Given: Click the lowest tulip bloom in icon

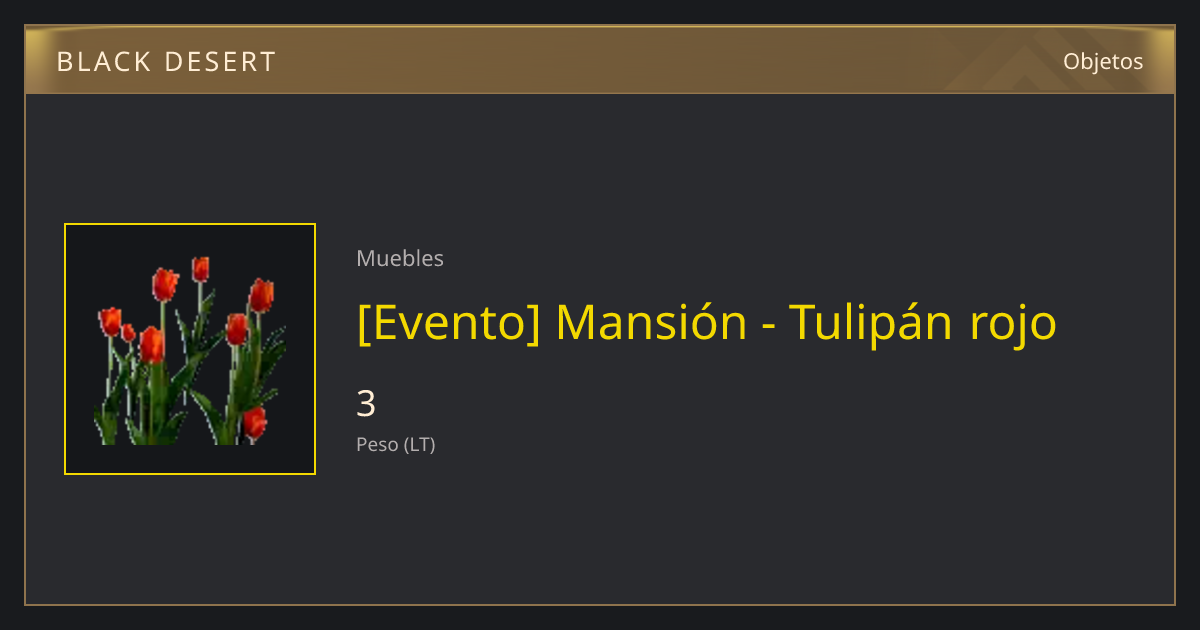Looking at the screenshot, I should click(255, 422).
